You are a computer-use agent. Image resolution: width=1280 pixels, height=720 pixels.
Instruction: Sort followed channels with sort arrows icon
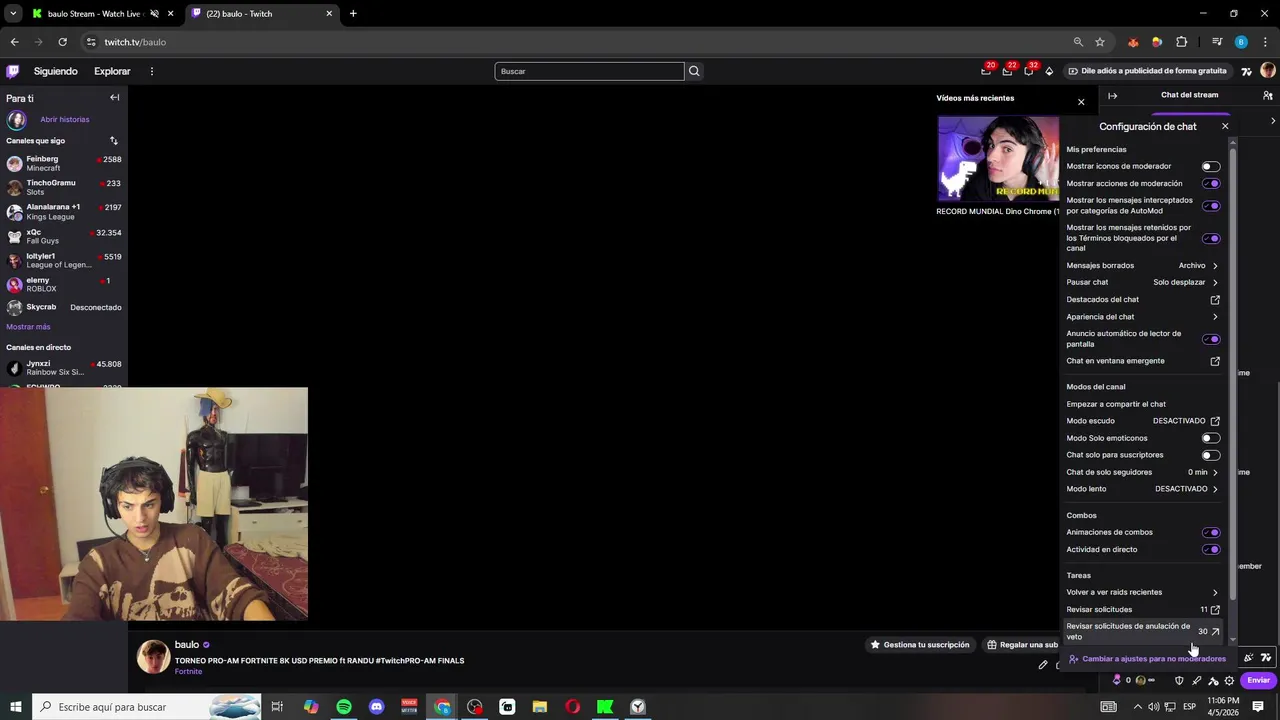pyautogui.click(x=114, y=141)
